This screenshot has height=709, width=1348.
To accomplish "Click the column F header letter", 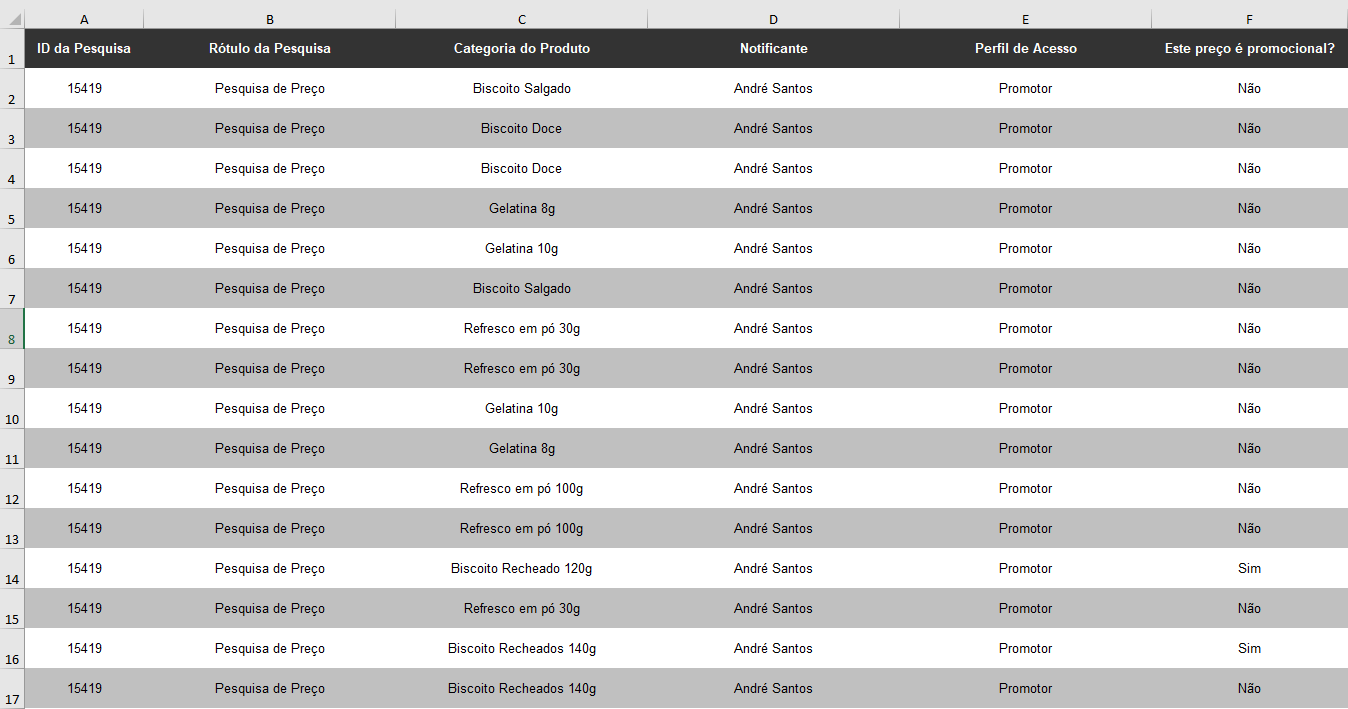I will tap(1249, 19).
